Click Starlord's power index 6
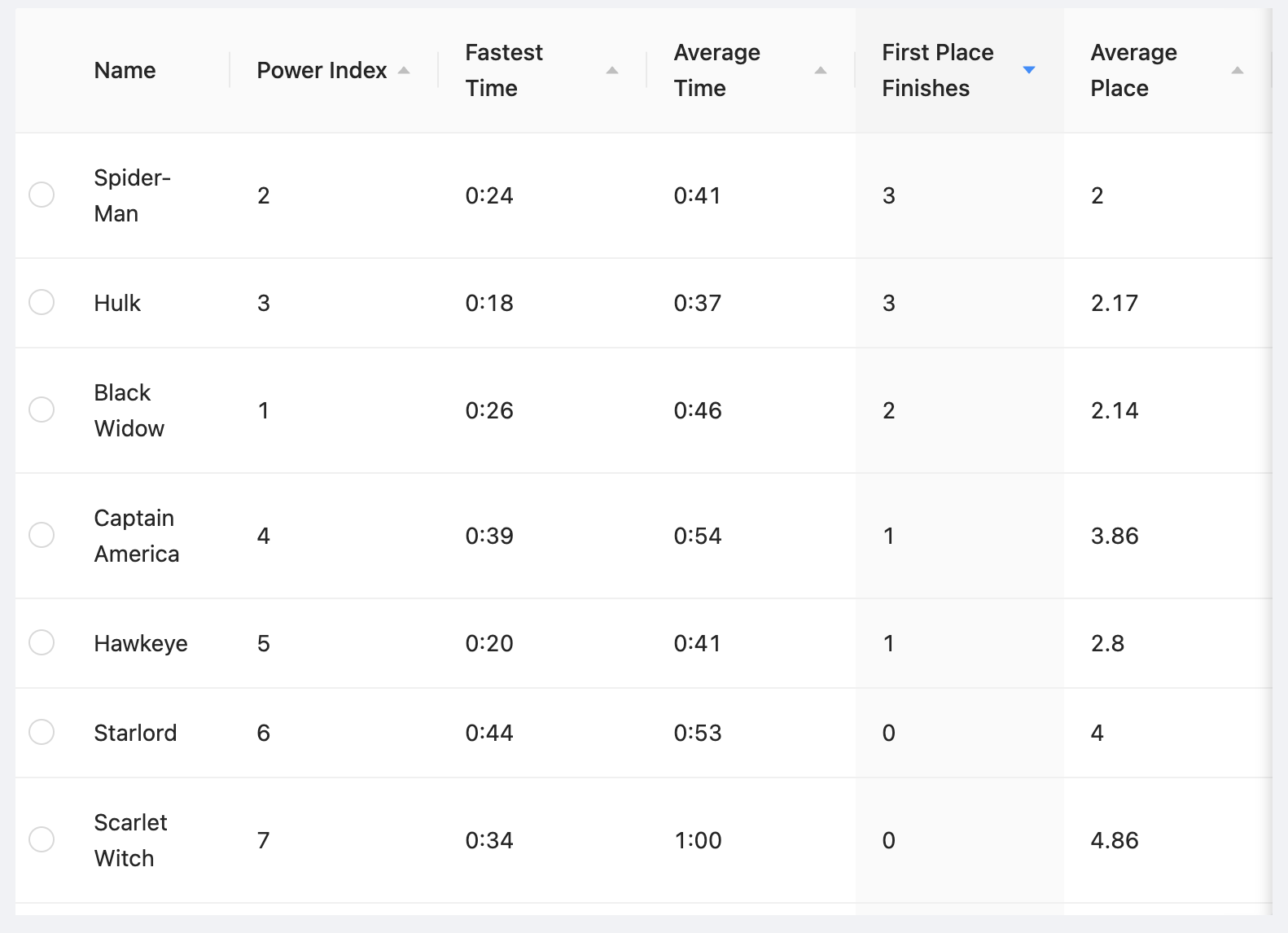Viewport: 1288px width, 933px height. tap(264, 733)
